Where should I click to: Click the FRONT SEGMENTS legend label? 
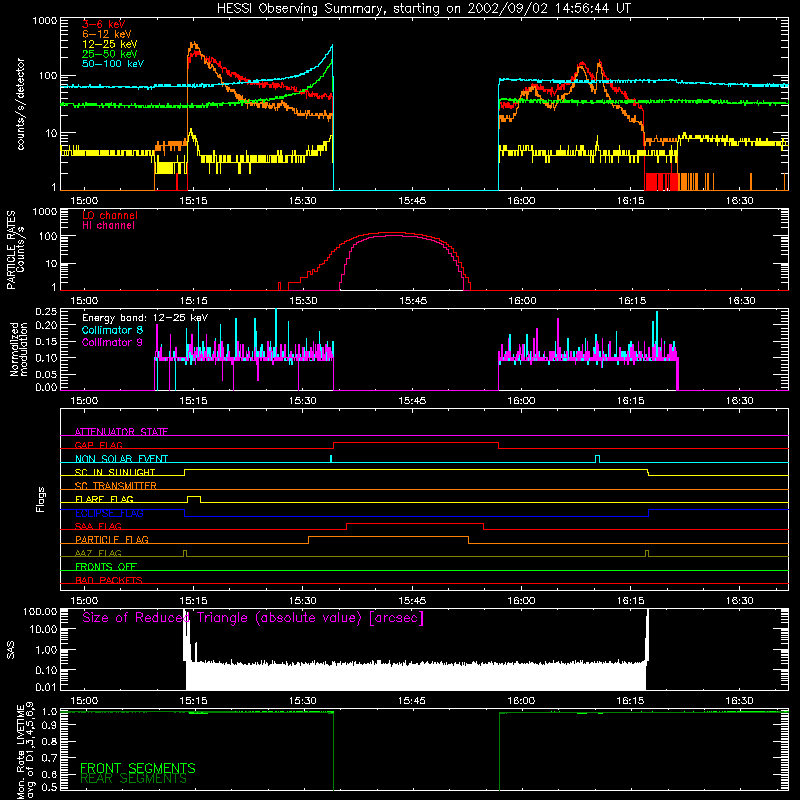tap(138, 768)
